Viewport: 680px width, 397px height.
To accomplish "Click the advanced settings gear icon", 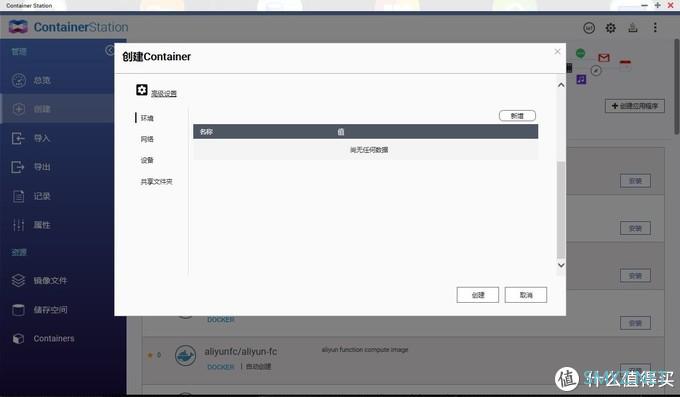I will coord(141,90).
